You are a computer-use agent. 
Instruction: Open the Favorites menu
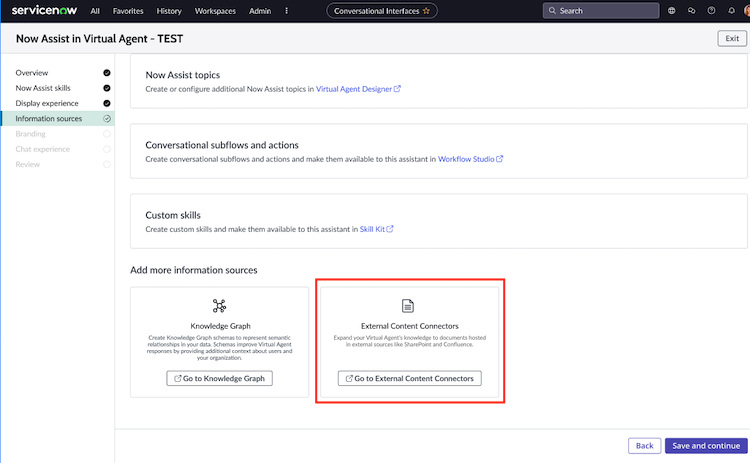[128, 11]
